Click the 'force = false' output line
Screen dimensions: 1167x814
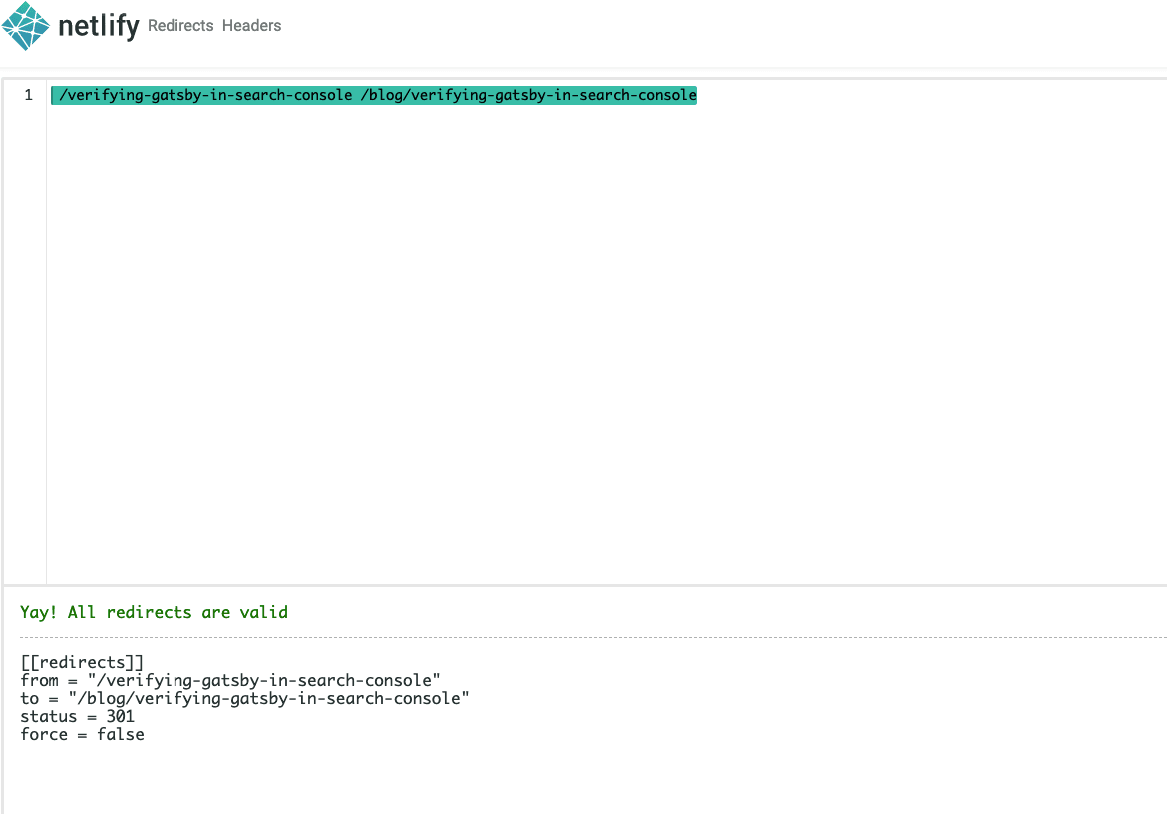pos(82,734)
